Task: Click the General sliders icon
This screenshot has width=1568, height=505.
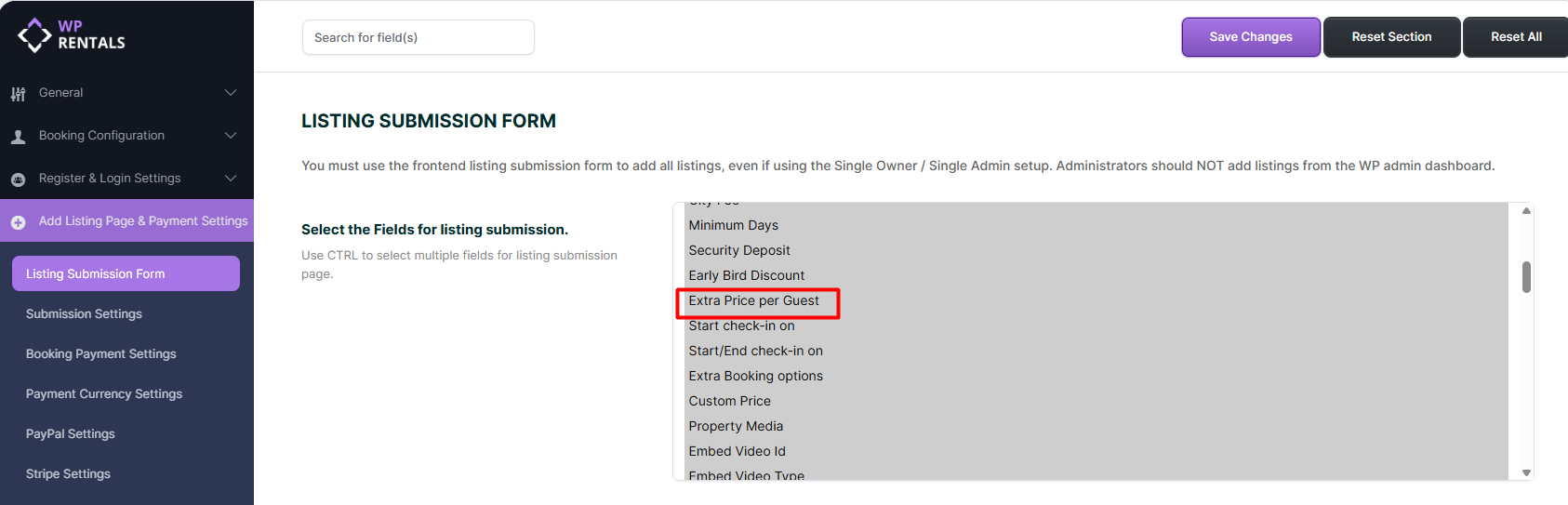Action: pyautogui.click(x=18, y=94)
